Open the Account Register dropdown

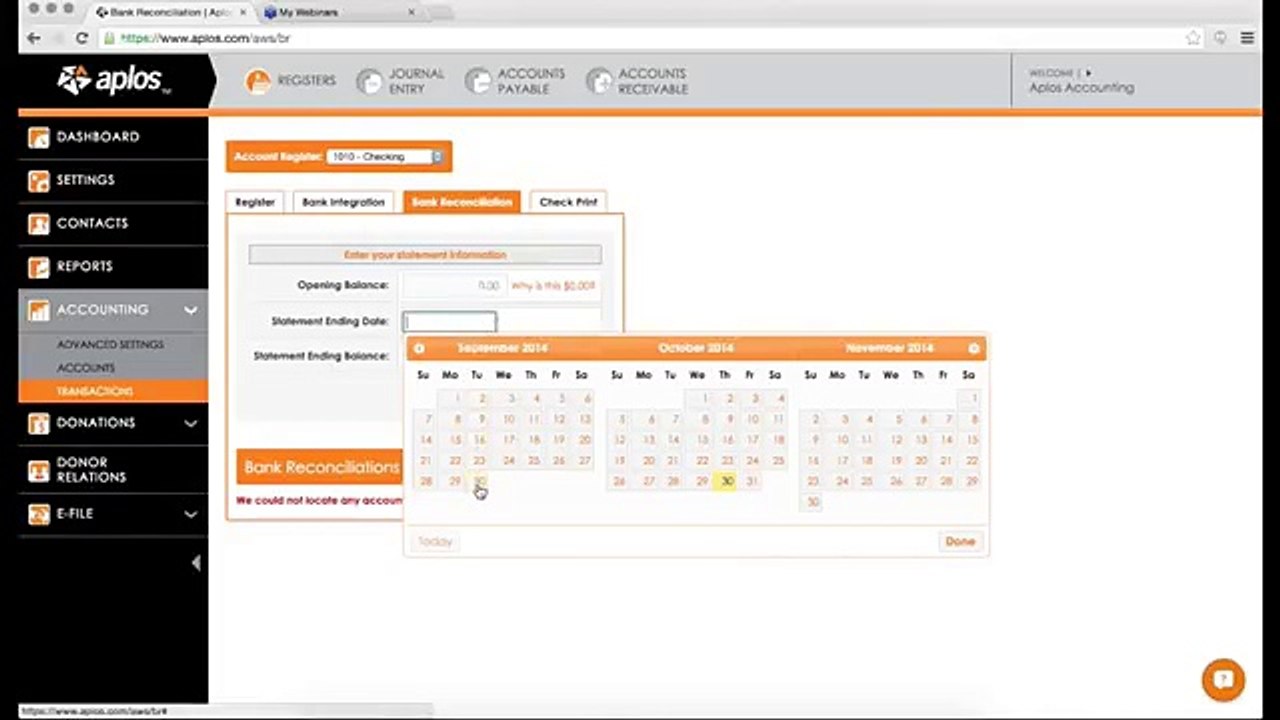click(x=385, y=157)
